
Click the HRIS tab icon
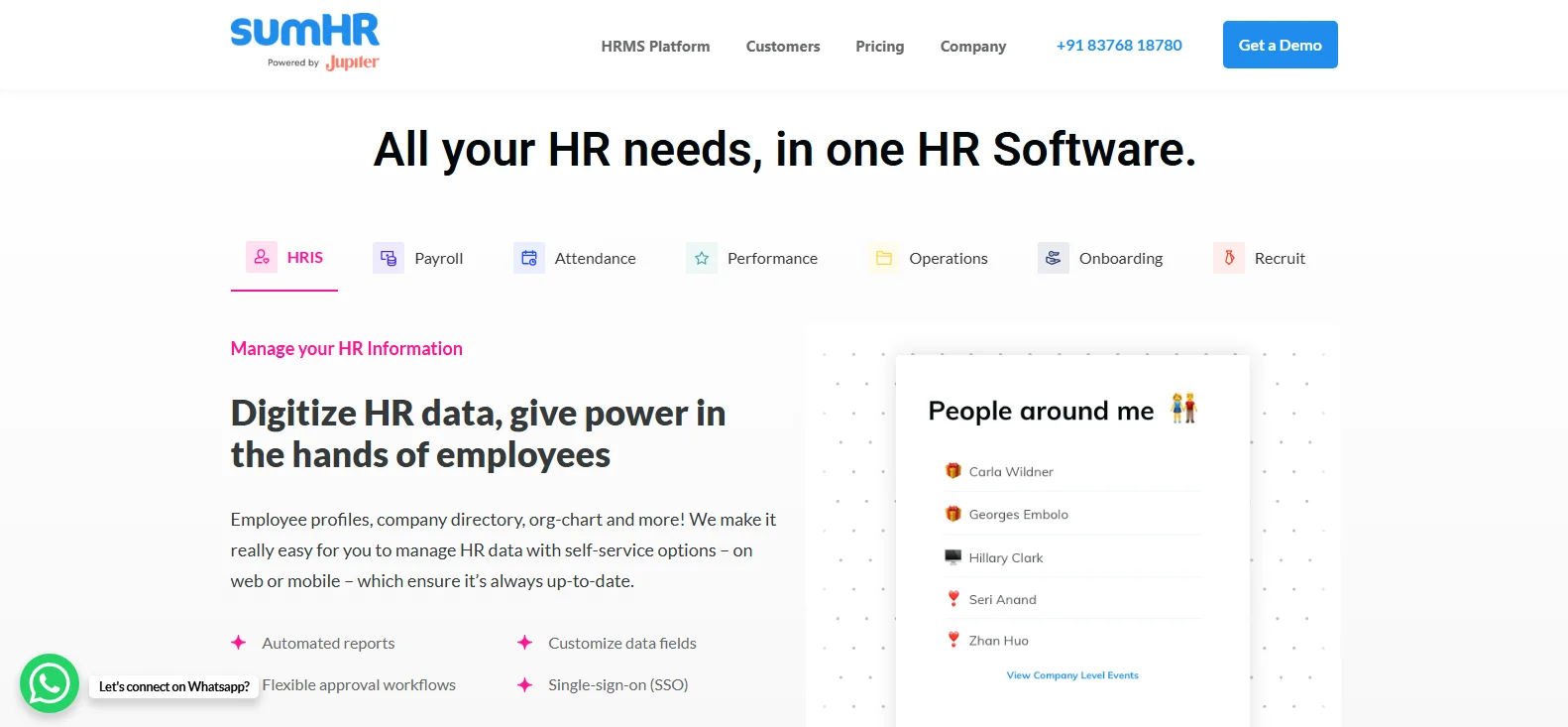pos(262,257)
